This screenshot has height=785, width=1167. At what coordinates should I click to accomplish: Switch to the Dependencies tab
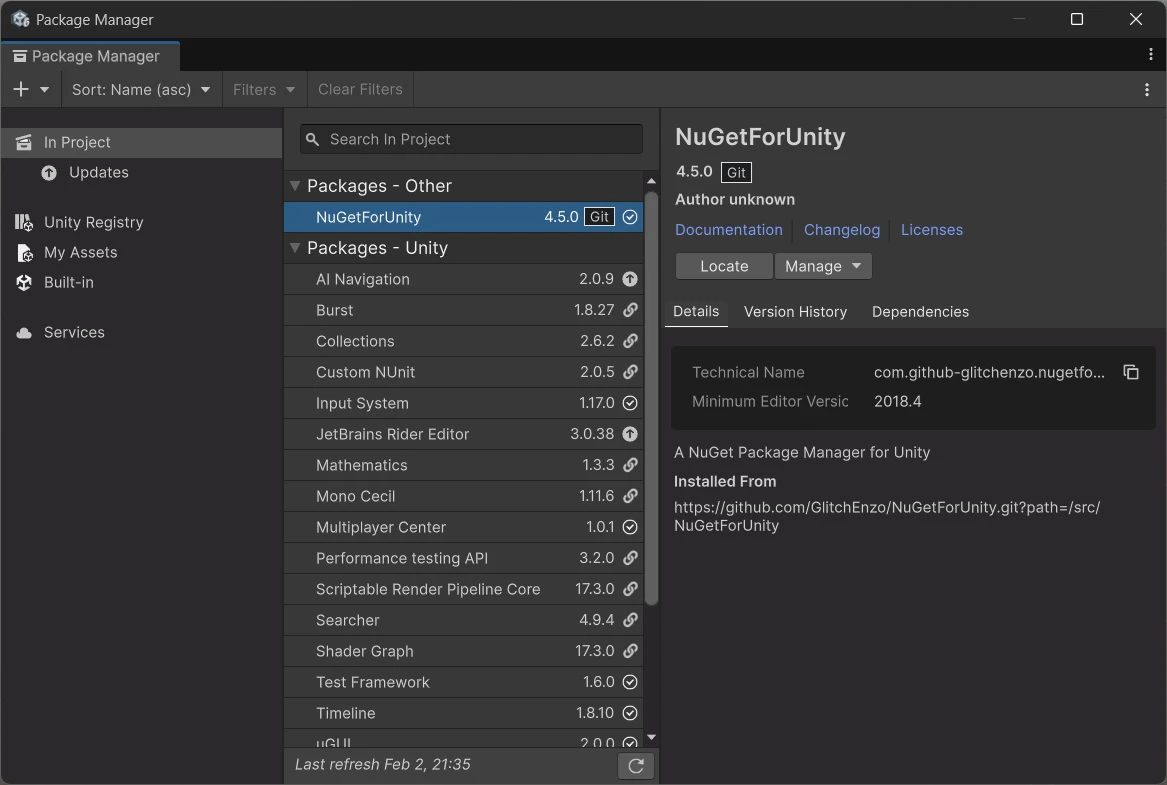(x=919, y=311)
